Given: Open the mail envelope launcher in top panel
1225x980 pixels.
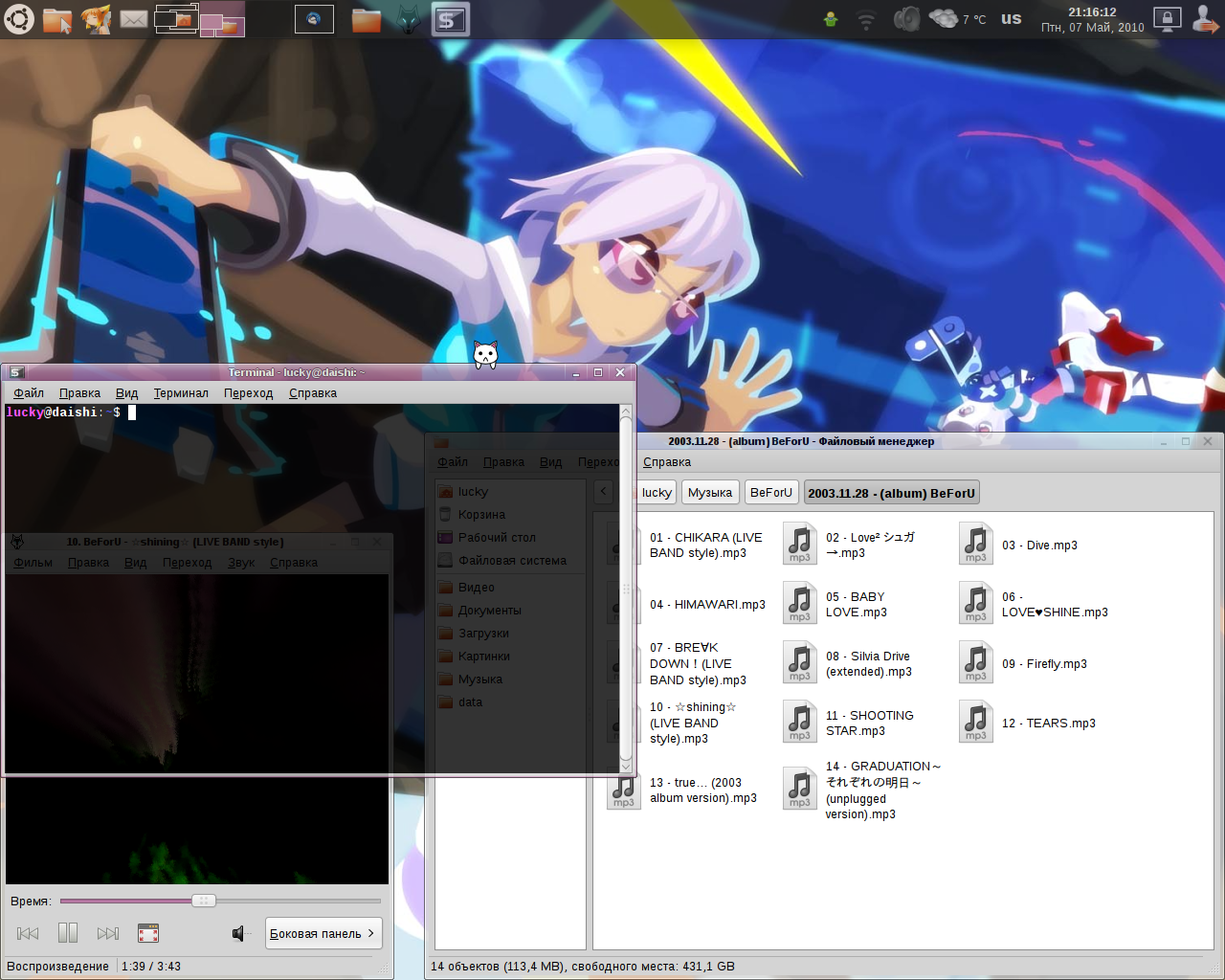Looking at the screenshot, I should tap(134, 19).
